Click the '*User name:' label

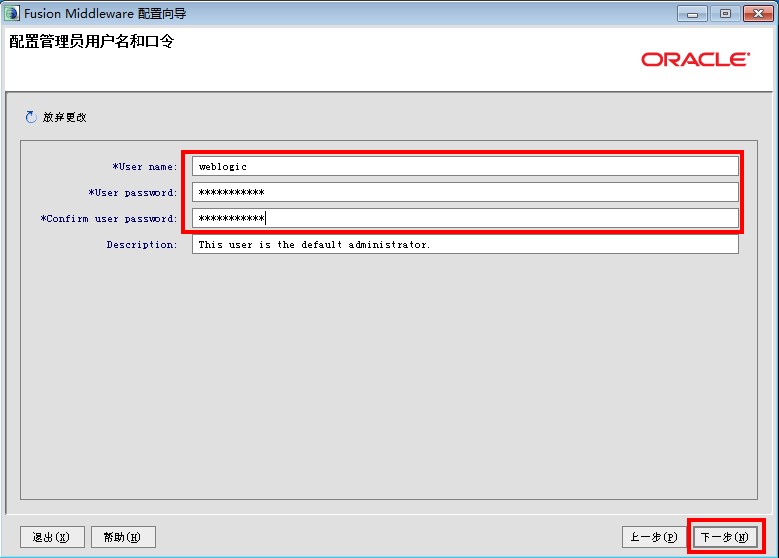click(x=145, y=166)
